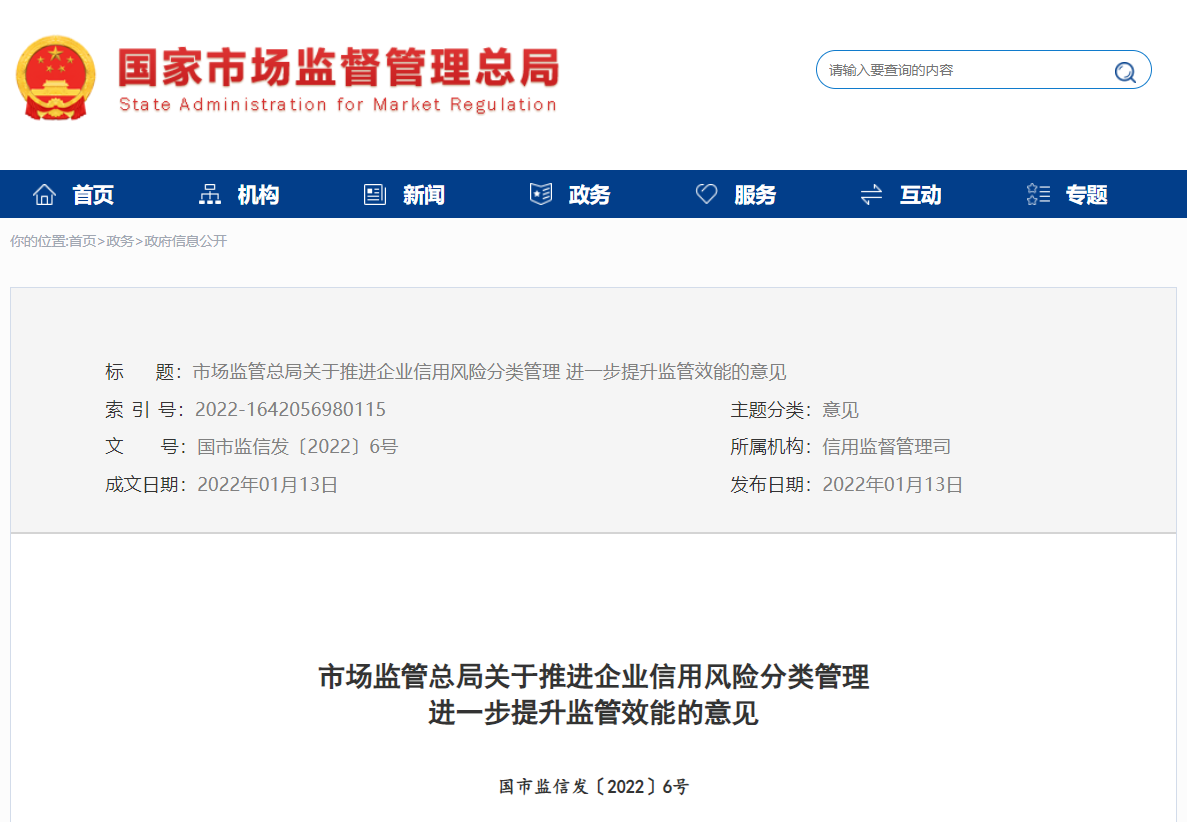This screenshot has width=1187, height=822.
Task: Click the 所属机构 label
Action: tap(771, 447)
